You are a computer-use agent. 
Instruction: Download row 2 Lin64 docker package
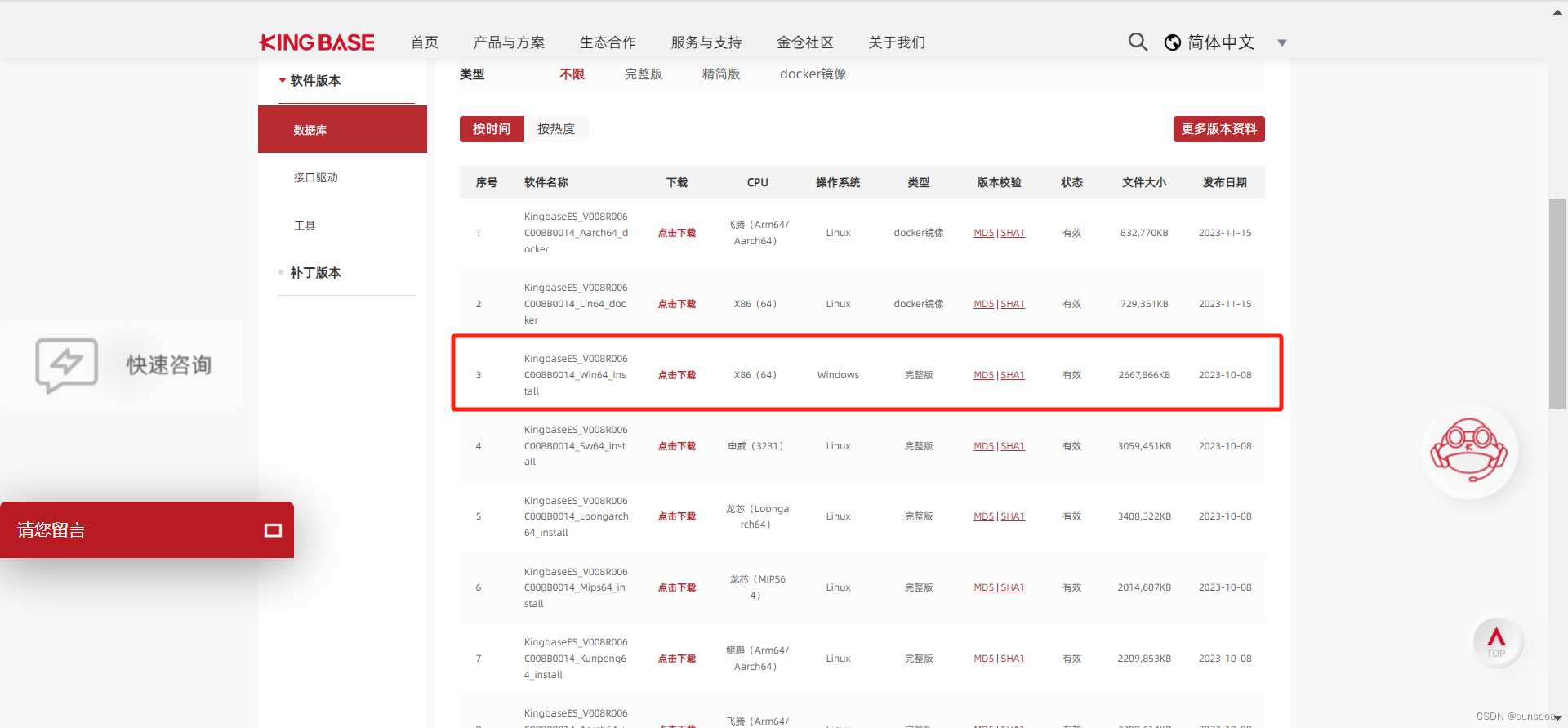pos(677,304)
